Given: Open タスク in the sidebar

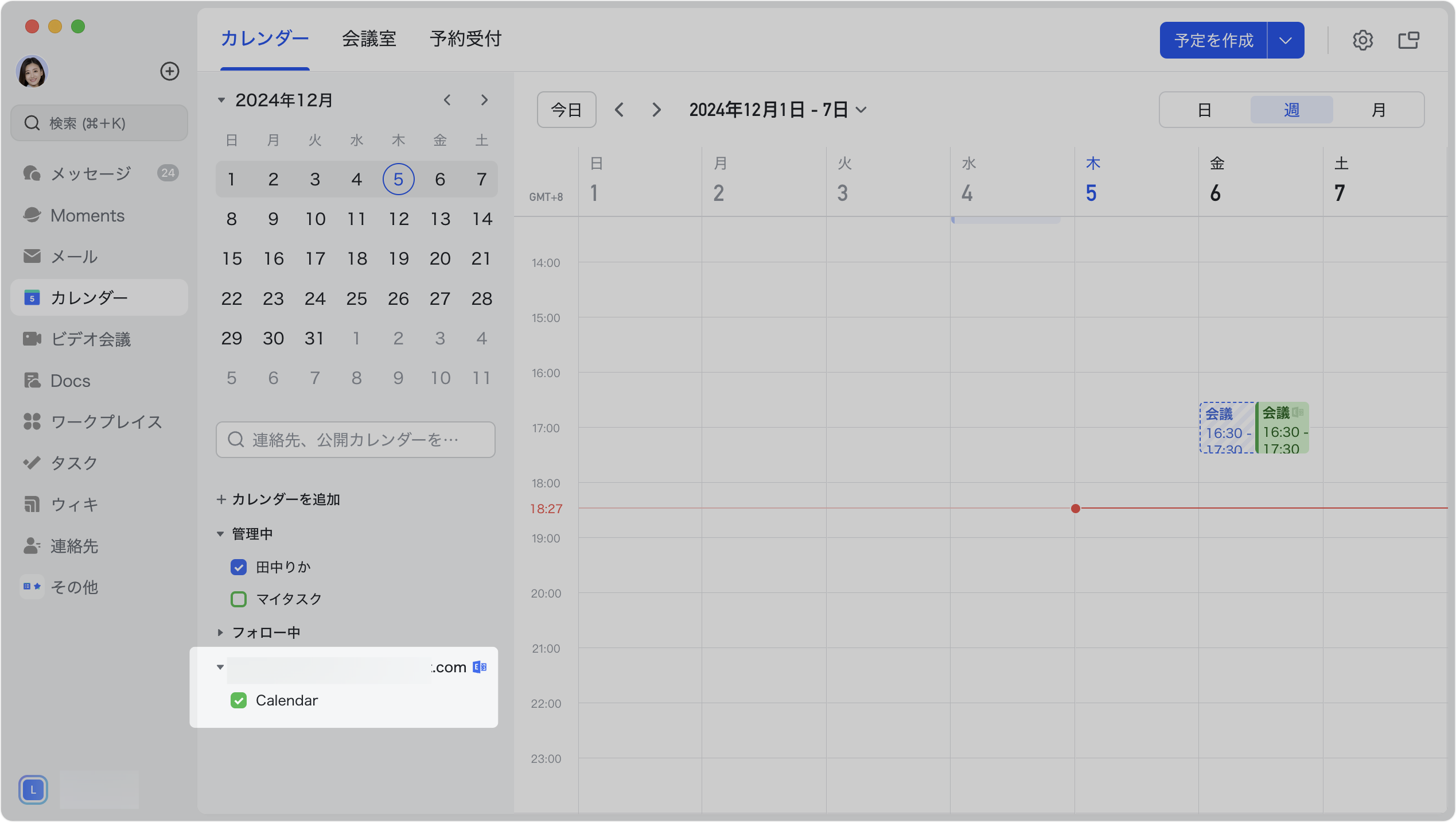Looking at the screenshot, I should coord(74,463).
